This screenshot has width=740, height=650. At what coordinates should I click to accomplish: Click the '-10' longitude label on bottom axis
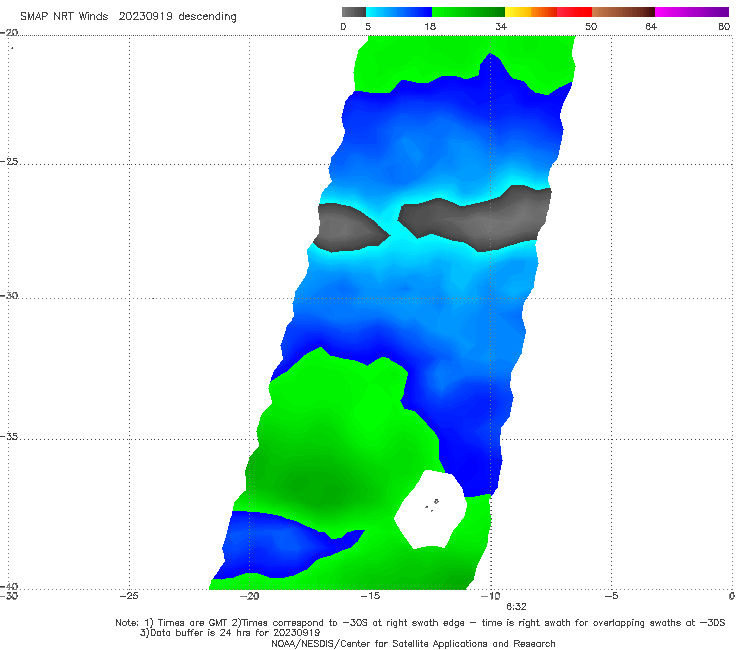[490, 596]
